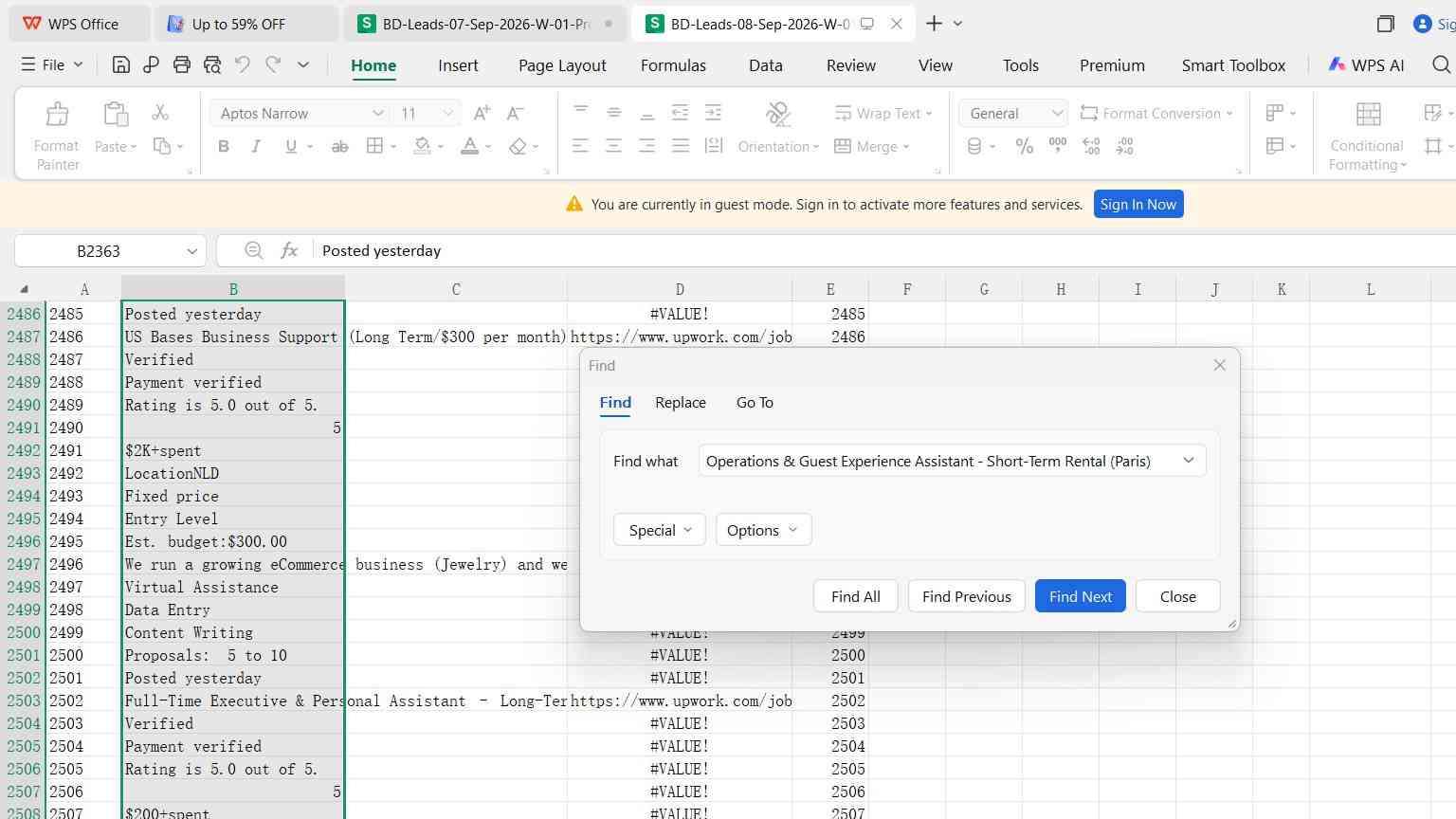This screenshot has width=1456, height=819.
Task: Click the Sign In Now button
Action: click(x=1137, y=205)
